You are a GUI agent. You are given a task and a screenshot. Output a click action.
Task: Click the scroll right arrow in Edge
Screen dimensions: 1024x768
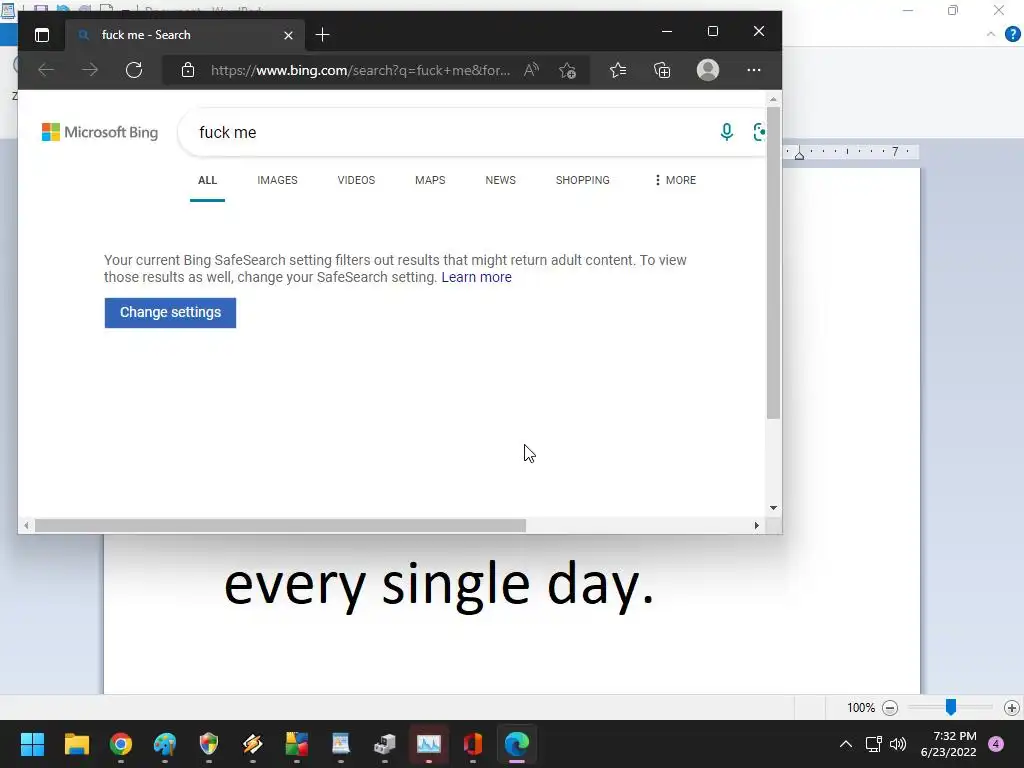pos(757,526)
